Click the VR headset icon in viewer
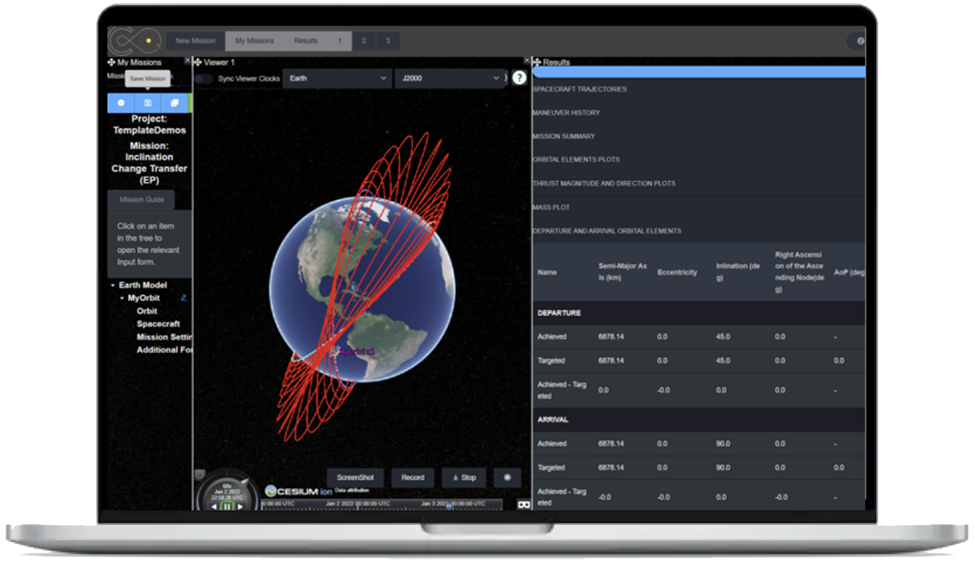This screenshot has height=564, width=975. click(x=522, y=505)
